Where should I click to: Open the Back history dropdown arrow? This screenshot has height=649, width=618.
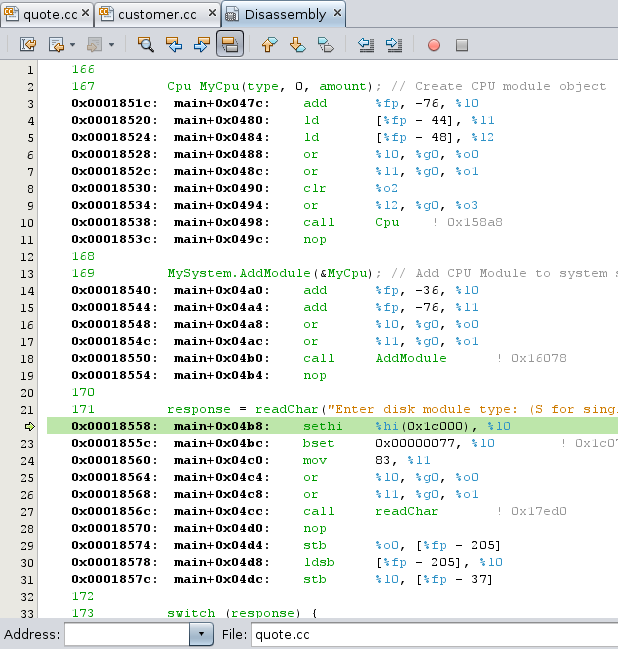pos(72,45)
